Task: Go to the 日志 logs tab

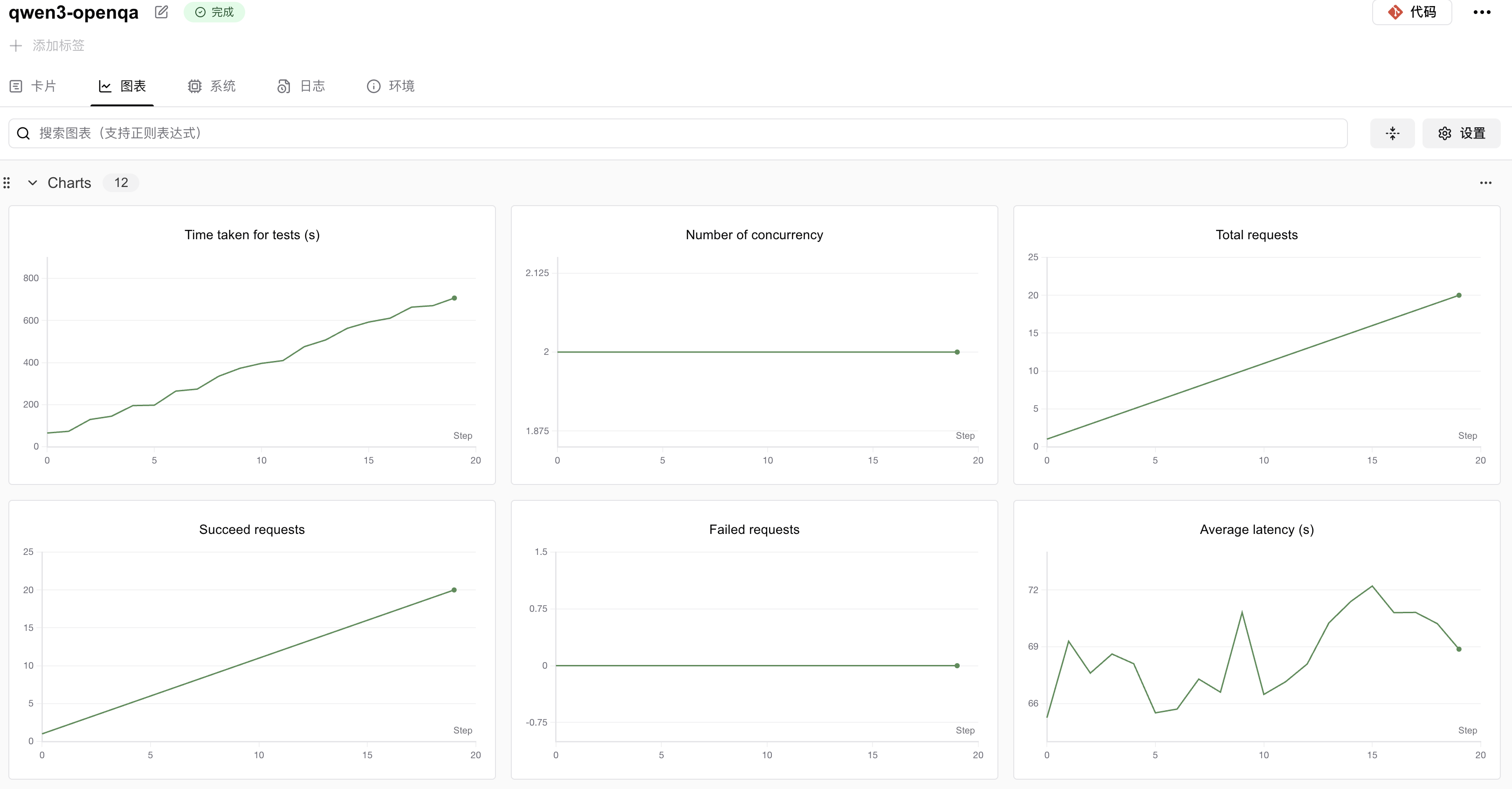Action: [301, 86]
